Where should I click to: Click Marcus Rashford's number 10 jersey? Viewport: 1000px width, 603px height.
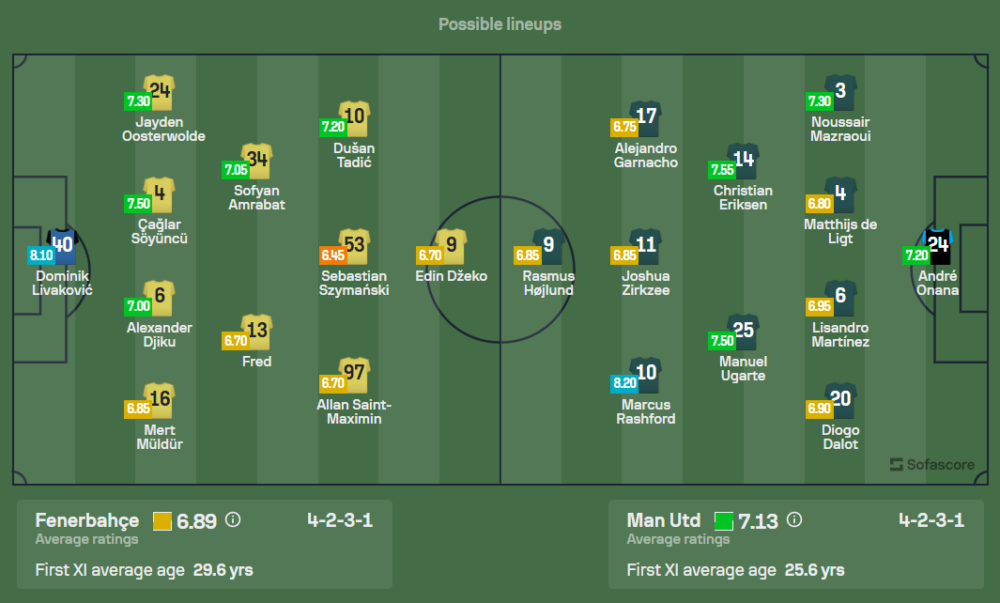[646, 374]
